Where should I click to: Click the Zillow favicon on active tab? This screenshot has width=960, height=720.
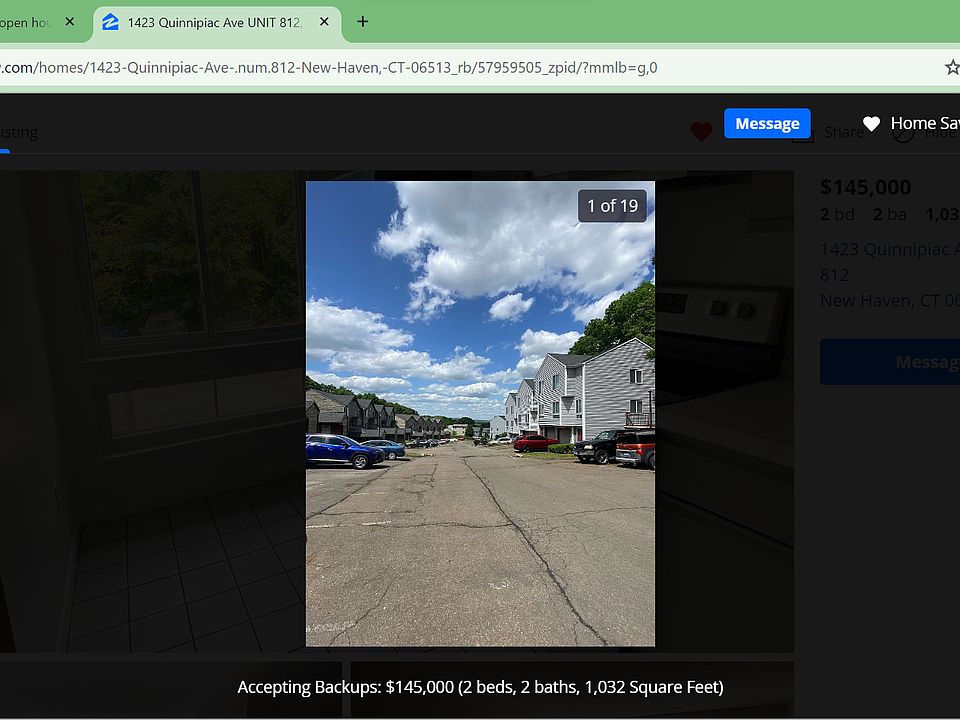[111, 22]
